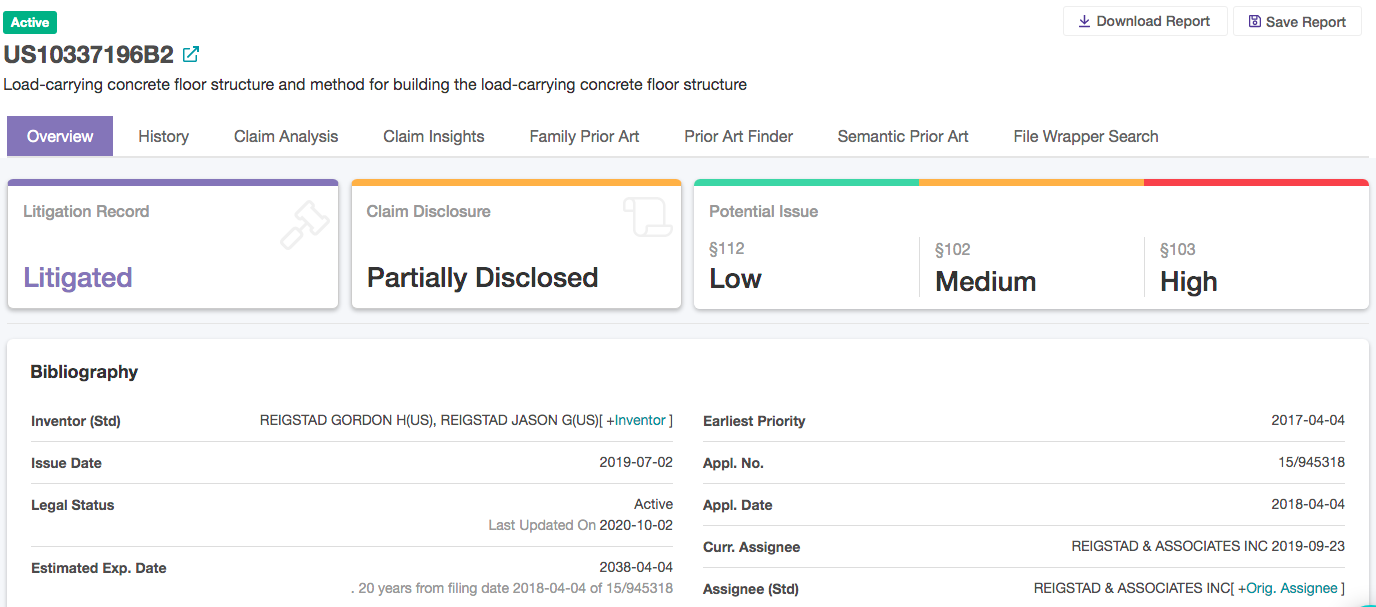The image size is (1376, 607).
Task: Click issue date value 2019-07-02
Action: click(636, 463)
